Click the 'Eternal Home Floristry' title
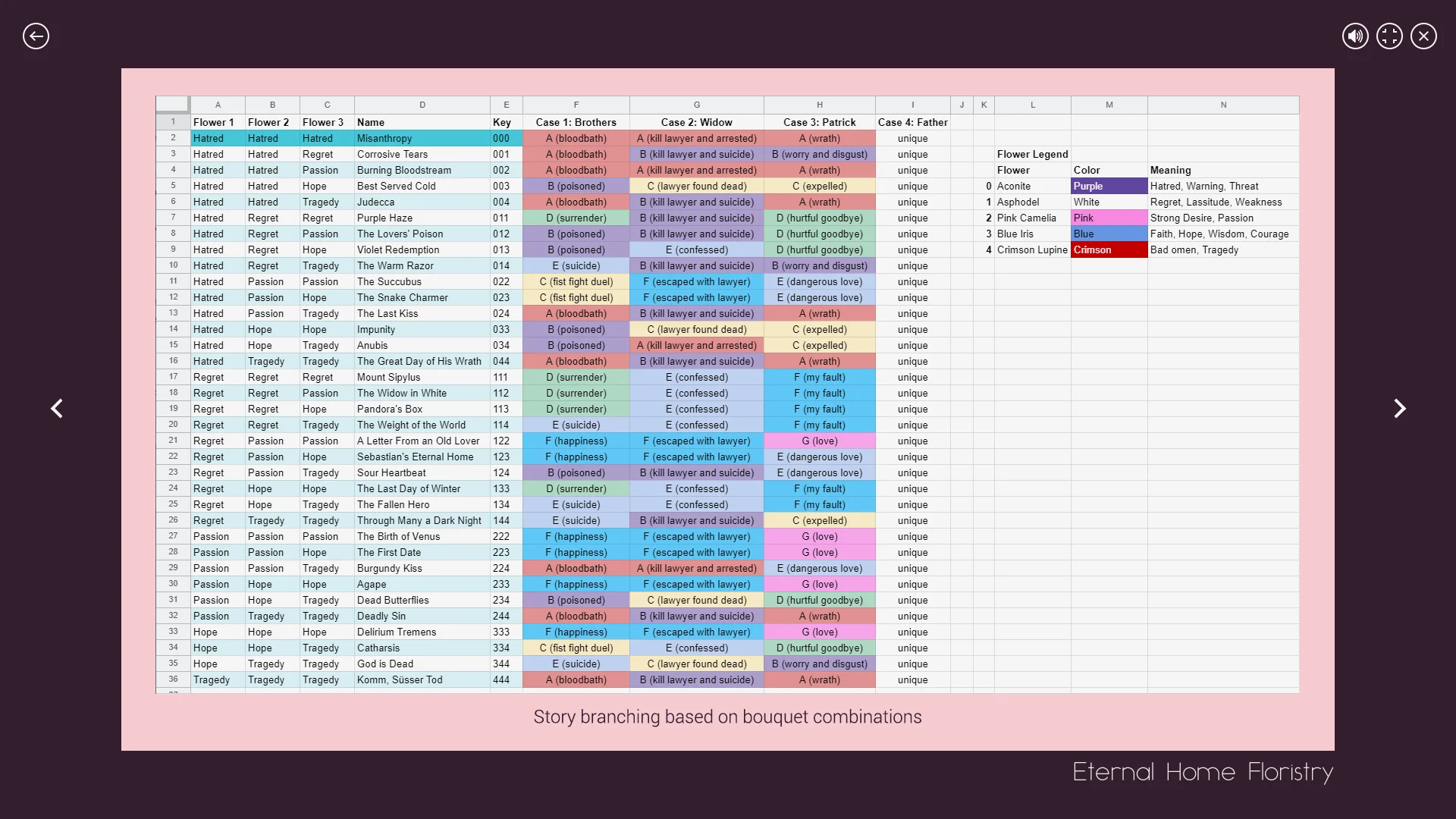The height and width of the screenshot is (819, 1456). tap(1203, 772)
